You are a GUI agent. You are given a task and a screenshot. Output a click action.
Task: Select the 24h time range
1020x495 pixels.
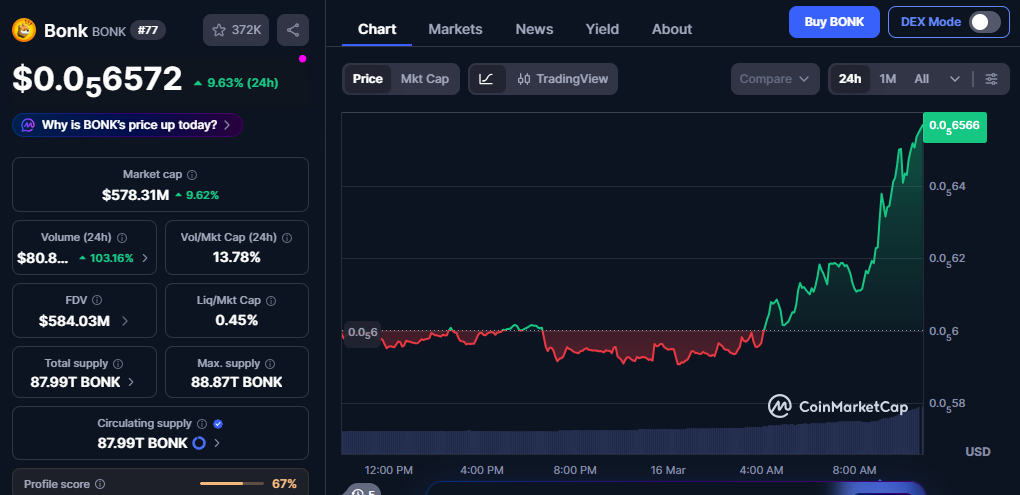[x=850, y=79]
